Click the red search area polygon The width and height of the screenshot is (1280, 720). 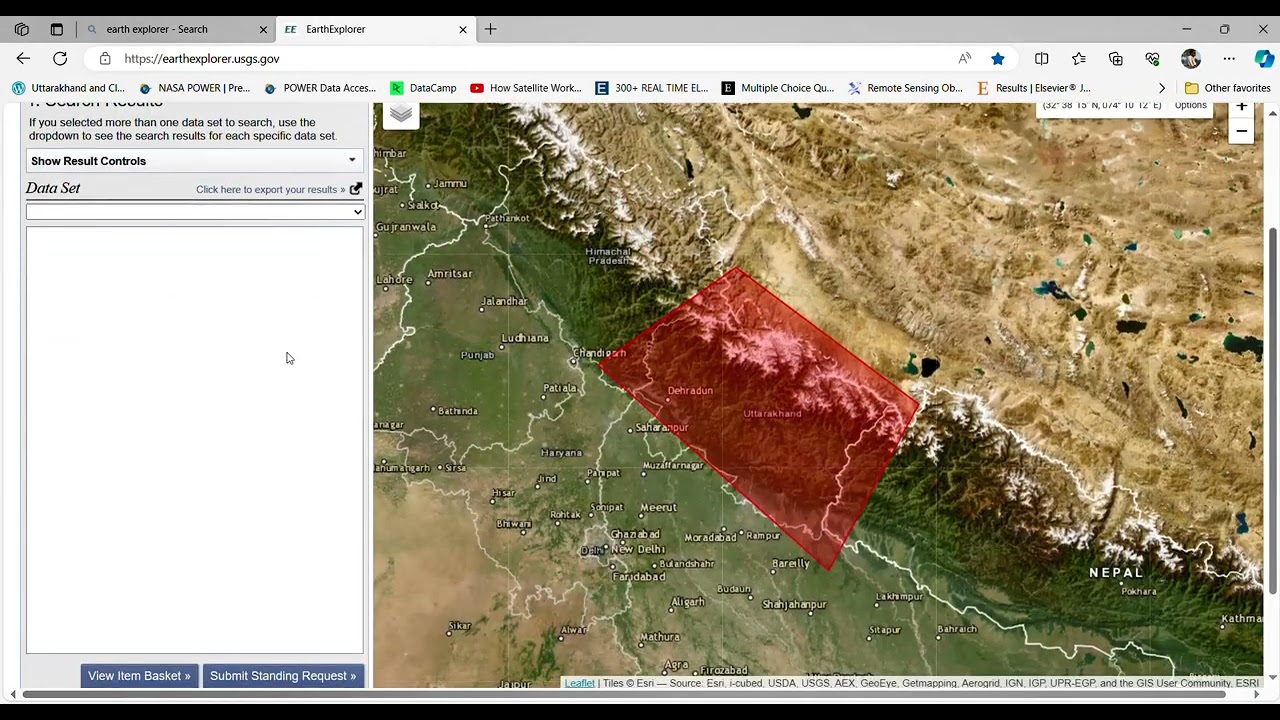(x=760, y=420)
